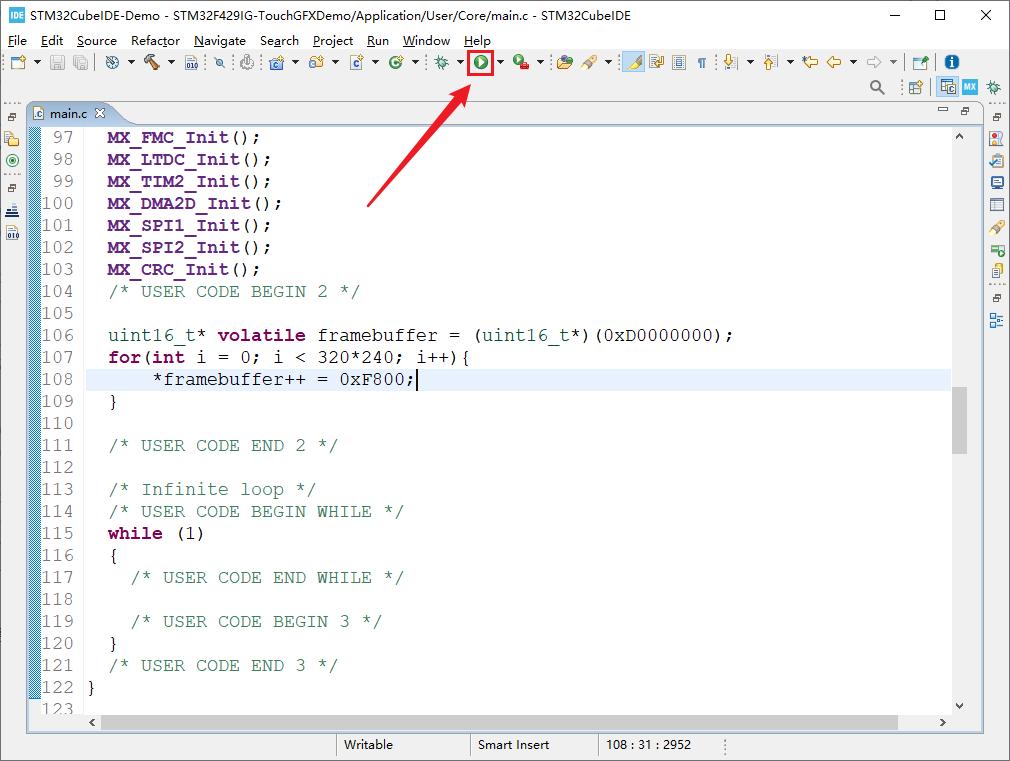Open the toolbar search magnifier
The height and width of the screenshot is (761, 1010).
click(x=877, y=88)
